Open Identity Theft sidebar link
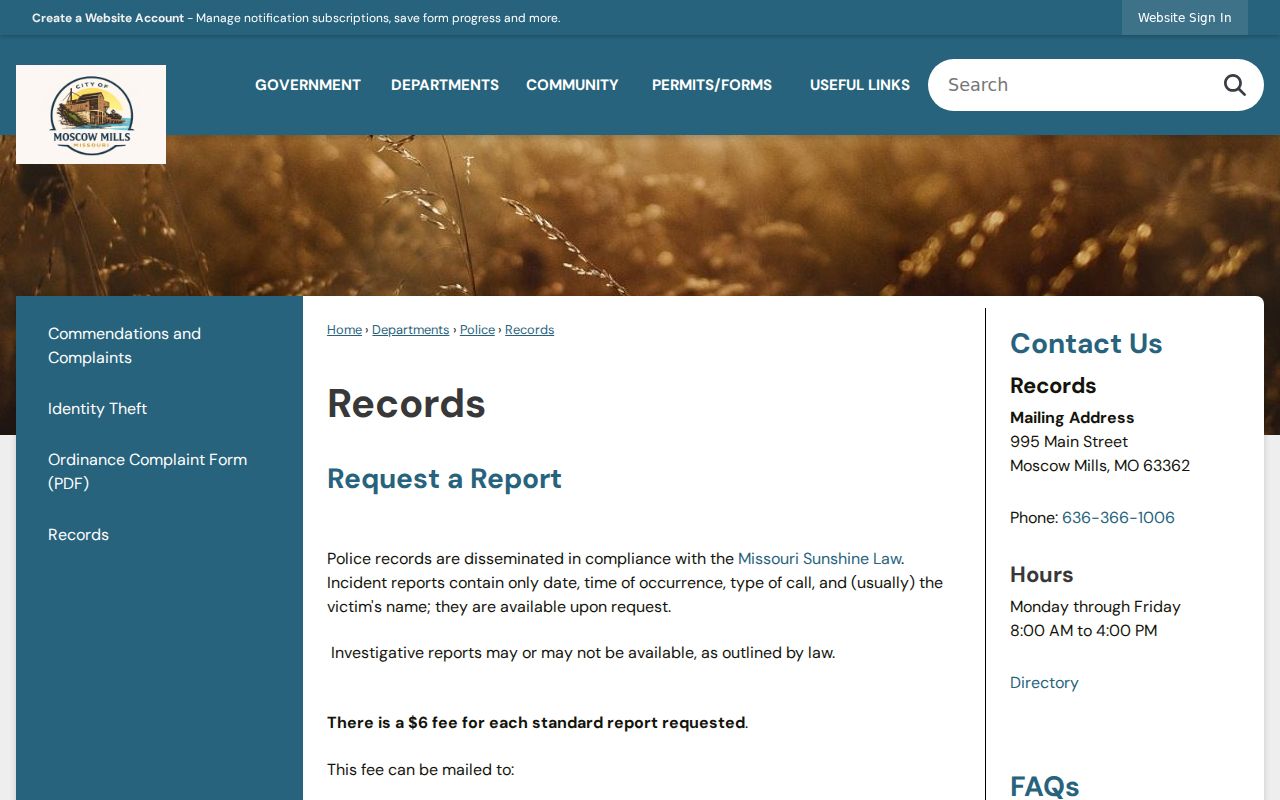 point(97,409)
